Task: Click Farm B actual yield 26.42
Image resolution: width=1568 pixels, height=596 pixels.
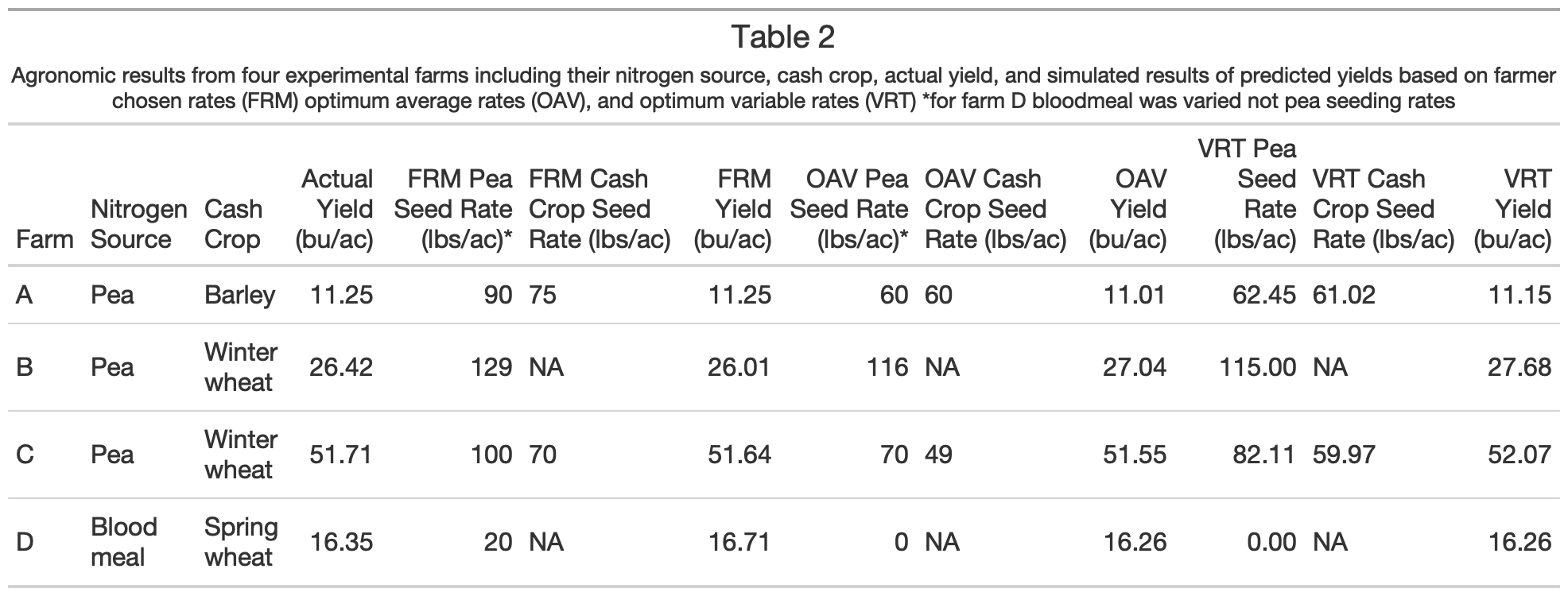Action: click(x=341, y=367)
